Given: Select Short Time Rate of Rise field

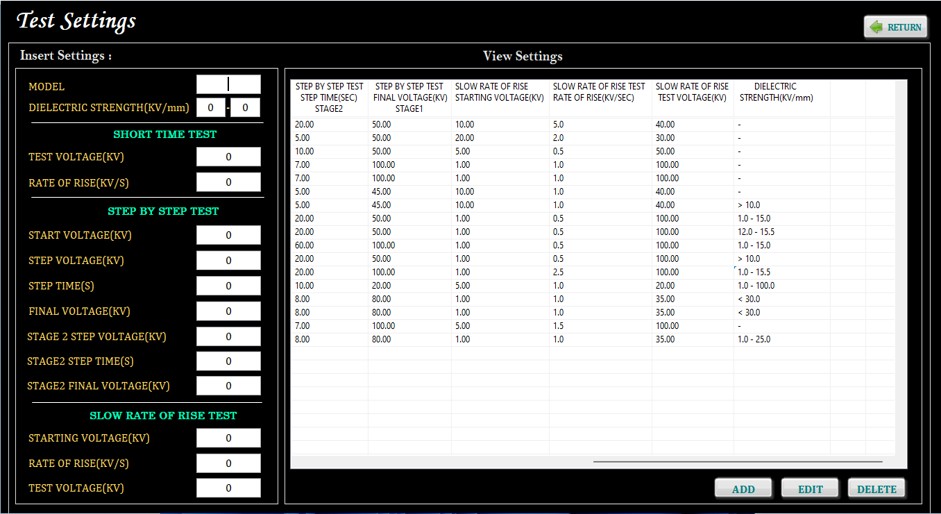Looking at the screenshot, I should click(x=228, y=182).
